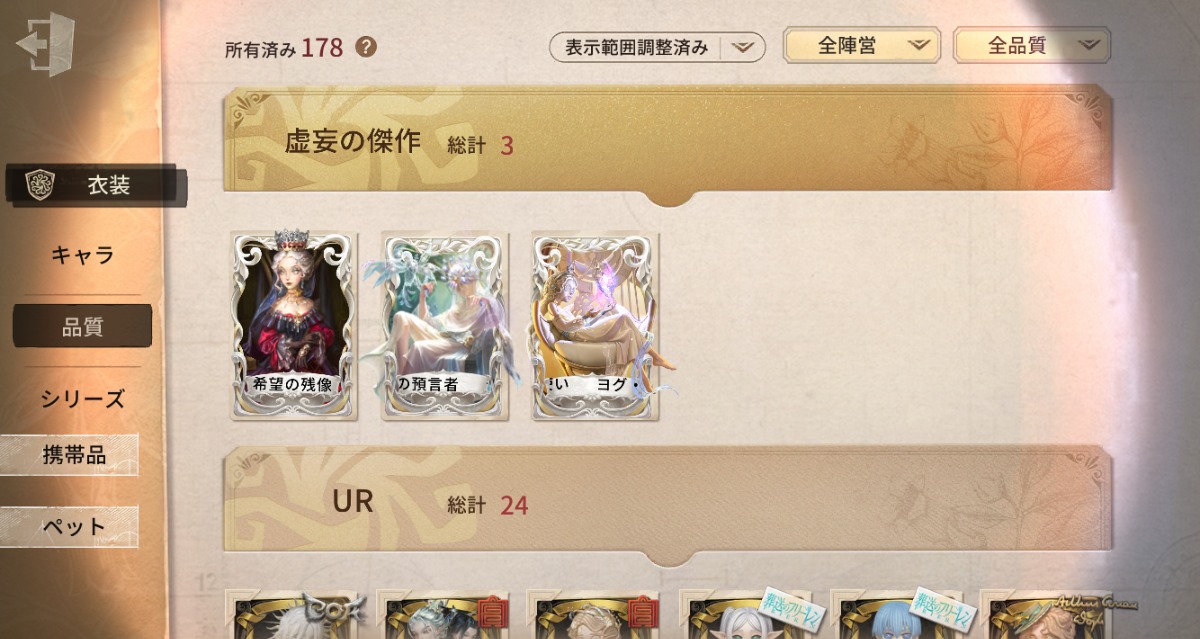1200x639 pixels.
Task: Select the first UR costume with COA badge
Action: pyautogui.click(x=294, y=614)
